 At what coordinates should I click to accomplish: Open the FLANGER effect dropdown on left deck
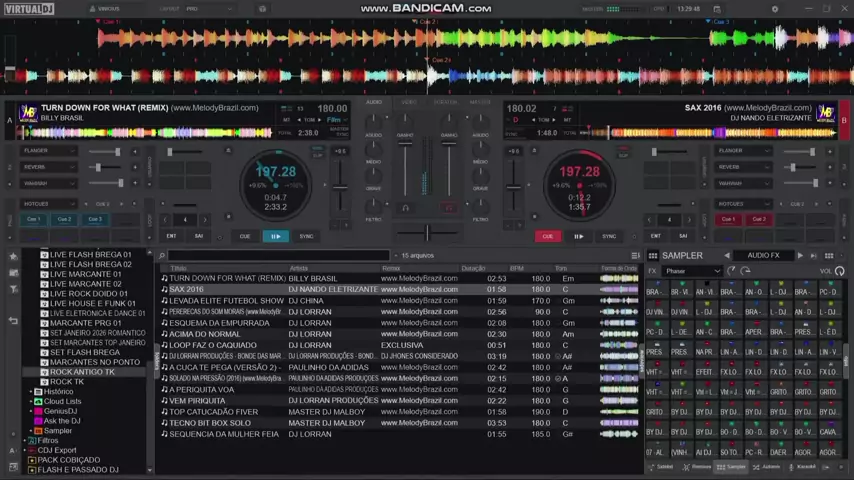(x=47, y=151)
